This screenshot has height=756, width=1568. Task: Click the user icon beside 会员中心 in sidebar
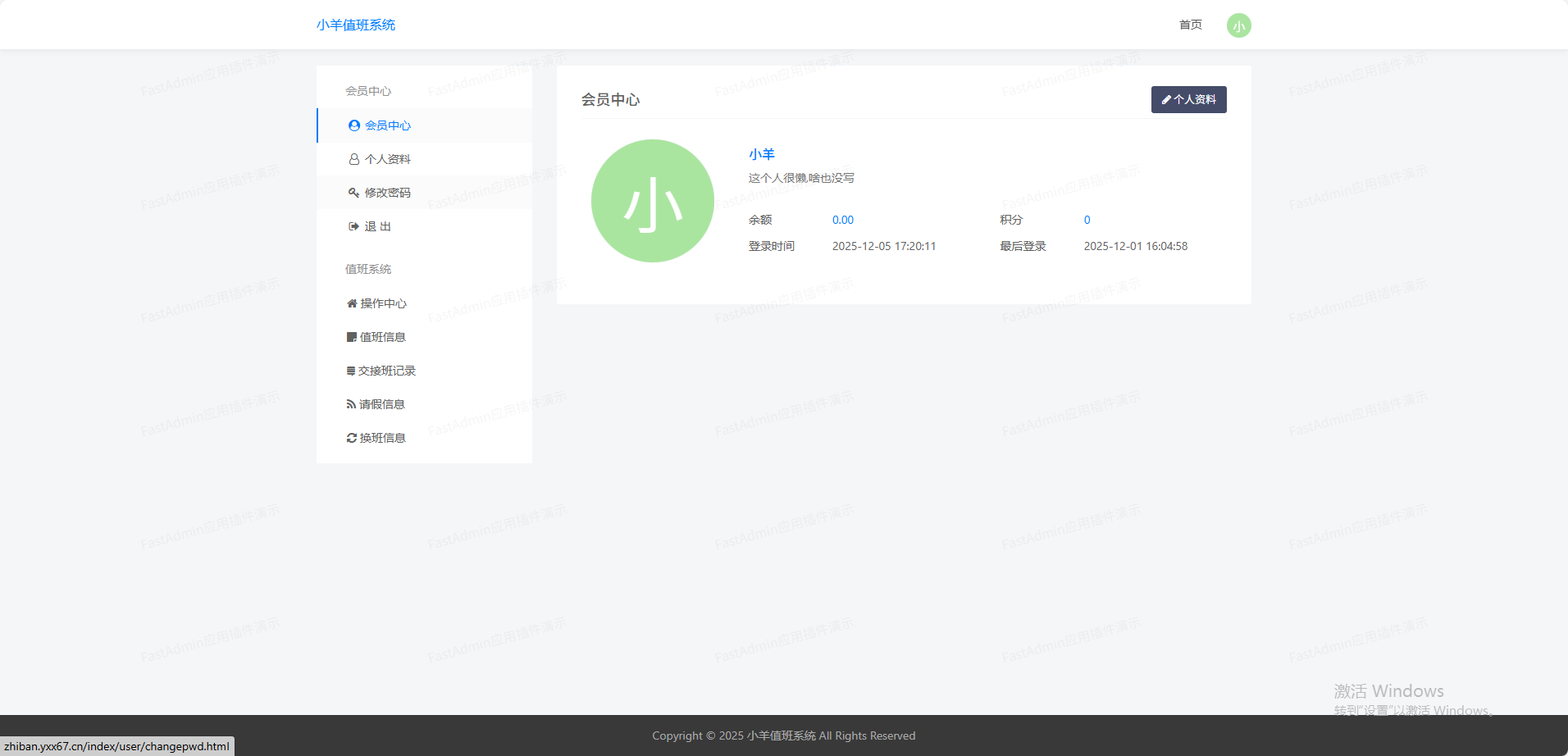[353, 125]
